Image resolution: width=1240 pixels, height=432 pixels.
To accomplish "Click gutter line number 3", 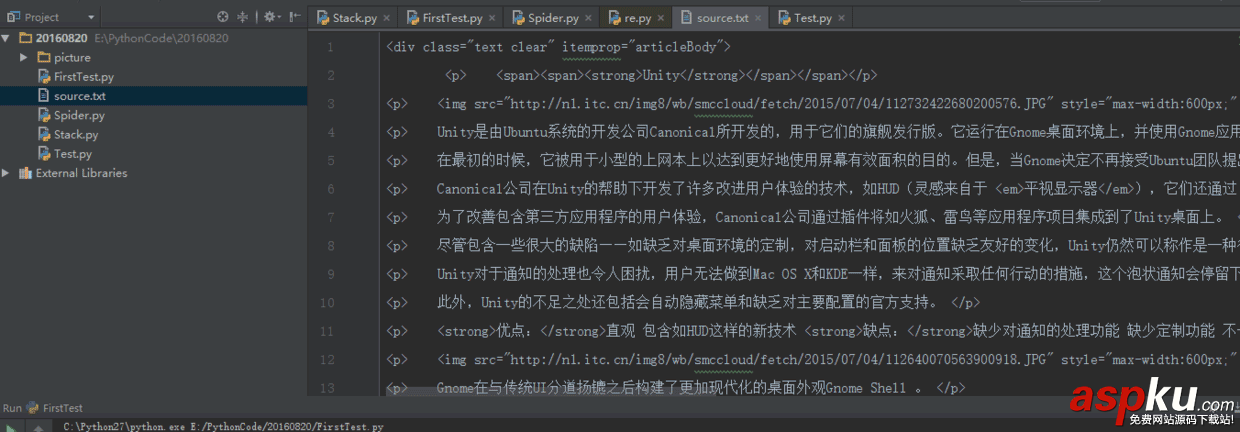I will click(x=331, y=104).
